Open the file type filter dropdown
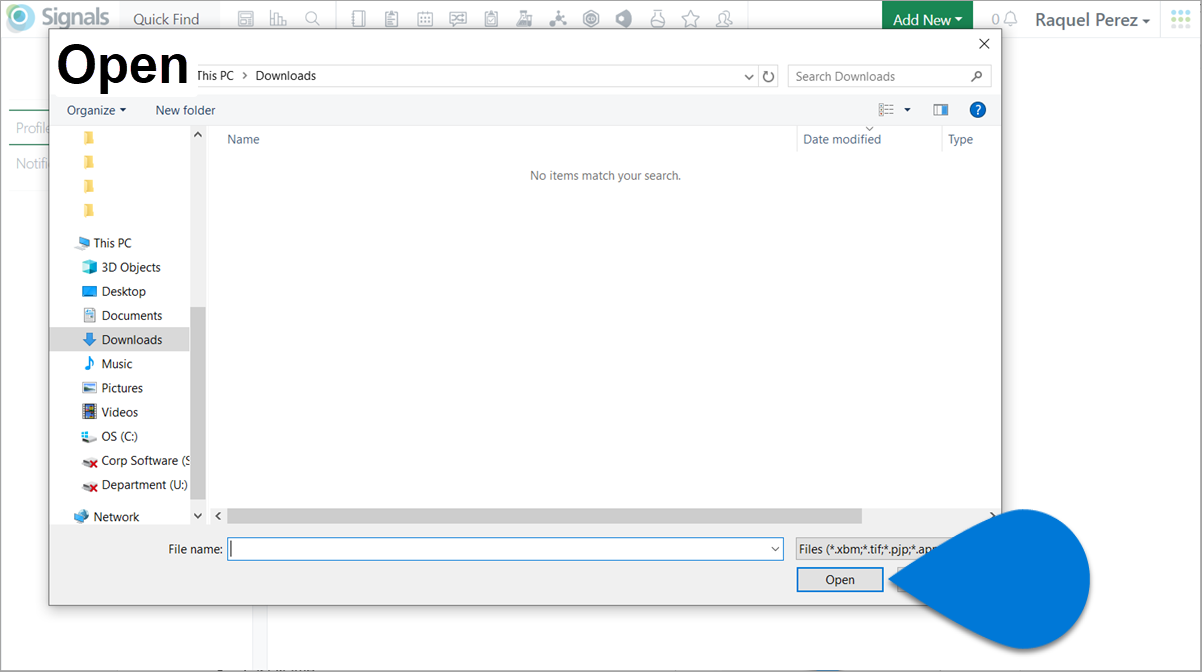The image size is (1202, 672). pos(870,548)
